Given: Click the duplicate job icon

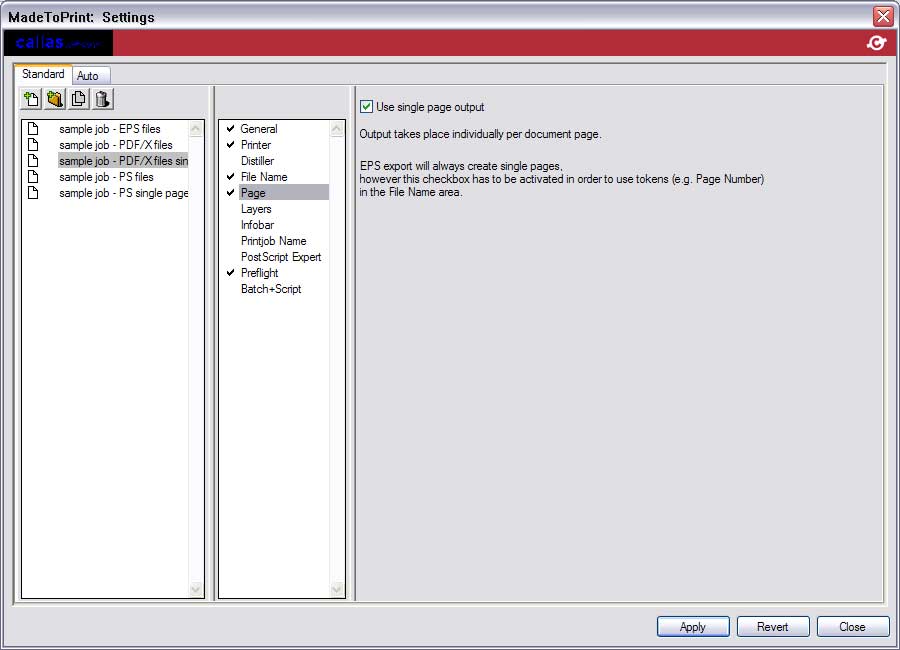Looking at the screenshot, I should click(x=79, y=99).
